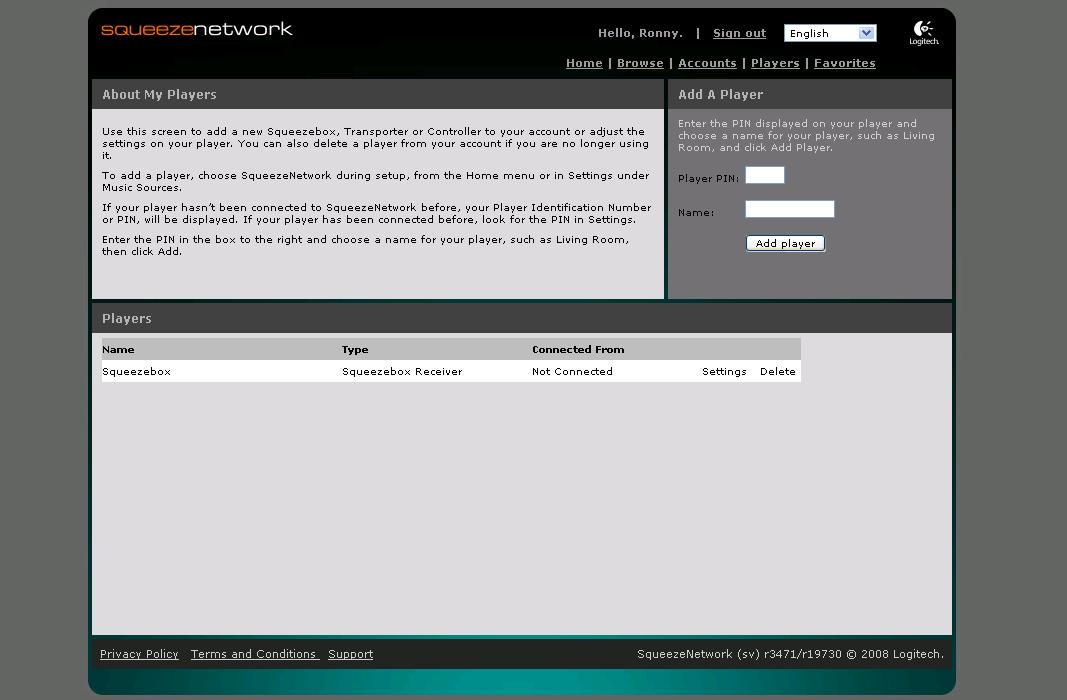Open the Terms and Conditions link
The width and height of the screenshot is (1067, 700).
click(x=253, y=654)
